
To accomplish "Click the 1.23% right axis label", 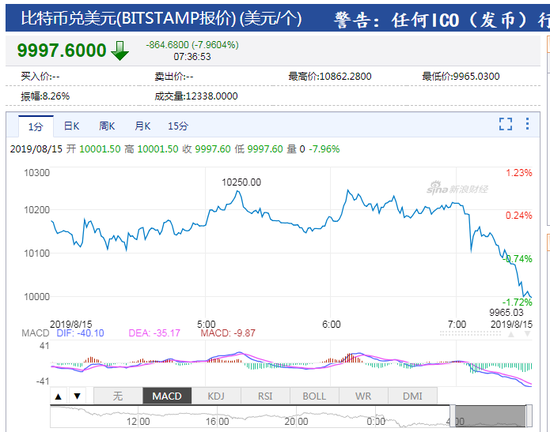I will tap(519, 173).
